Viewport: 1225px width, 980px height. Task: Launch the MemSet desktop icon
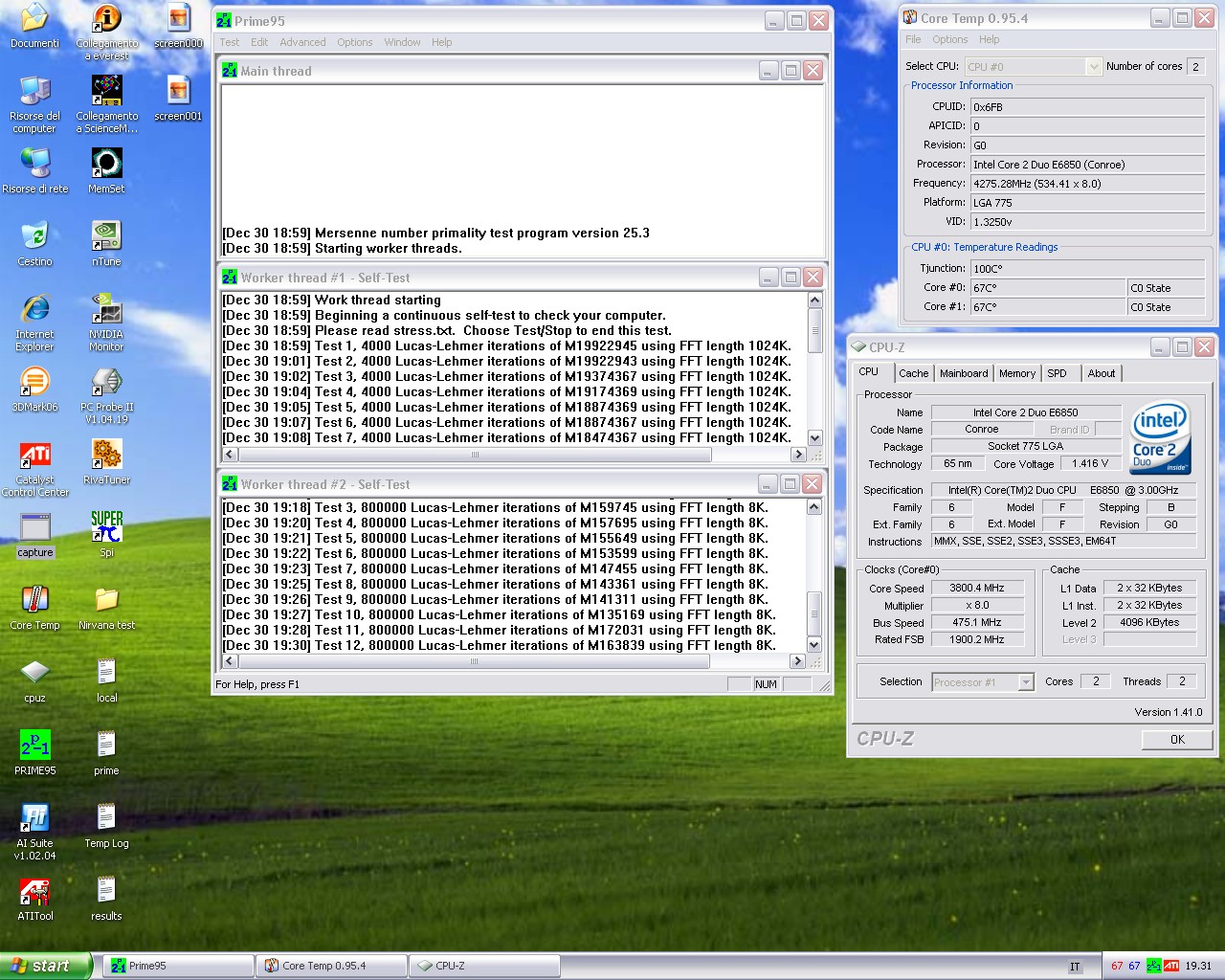pyautogui.click(x=106, y=172)
